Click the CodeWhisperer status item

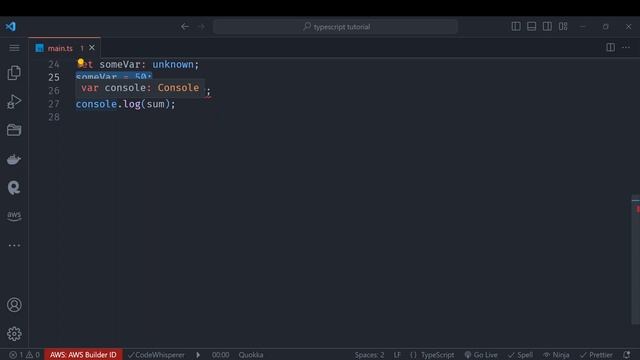click(x=156, y=355)
